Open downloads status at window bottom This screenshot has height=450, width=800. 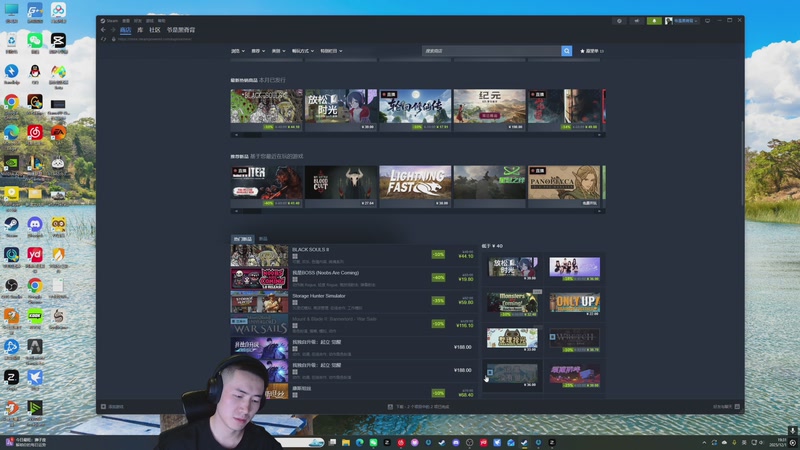pos(418,407)
